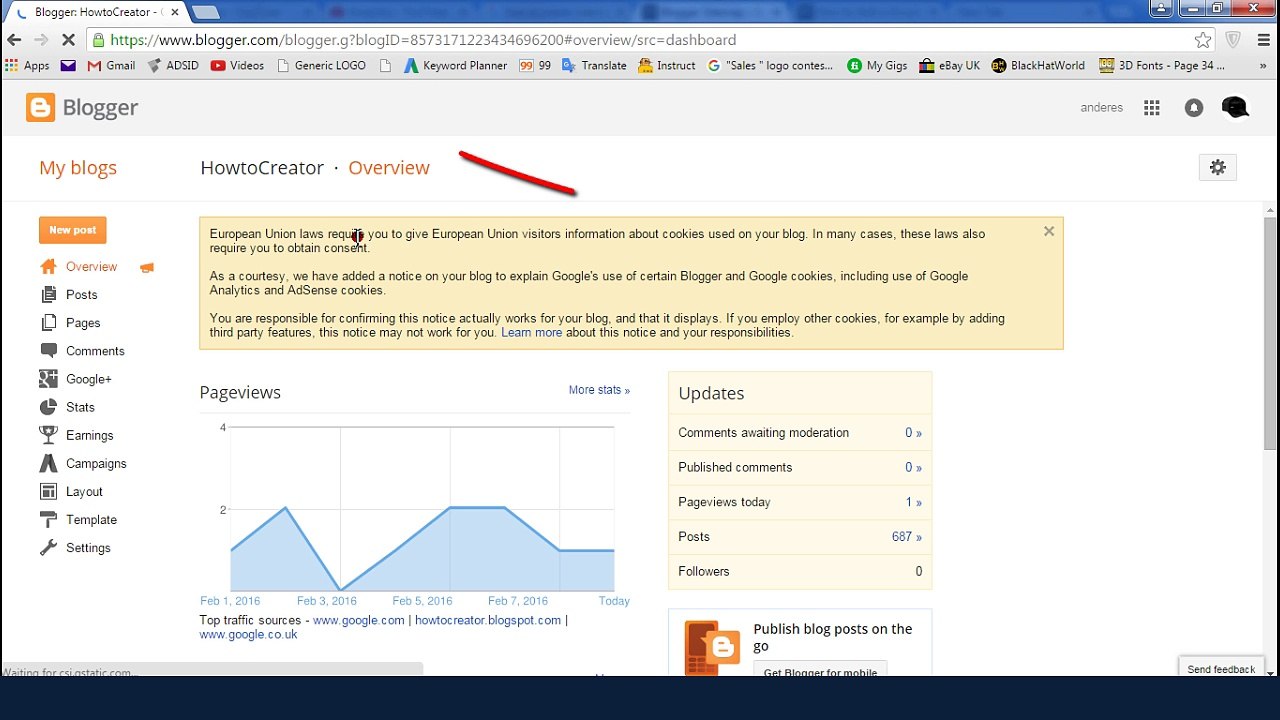This screenshot has width=1280, height=720.
Task: Open Pageviews today count
Action: point(913,502)
